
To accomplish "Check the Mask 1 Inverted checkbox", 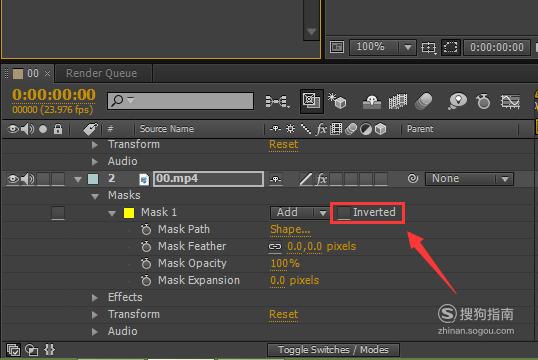I will [343, 213].
